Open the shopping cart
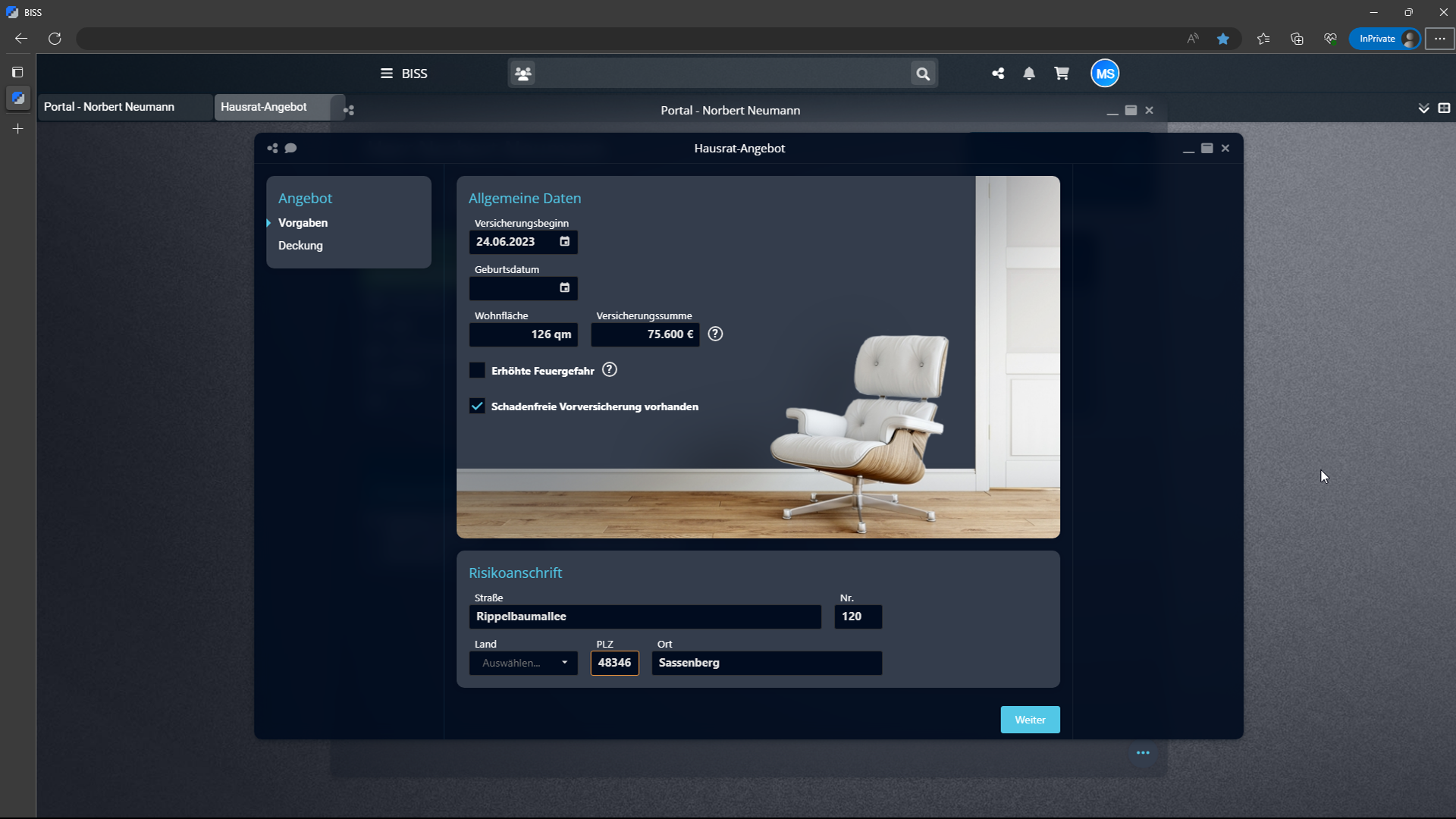The height and width of the screenshot is (819, 1456). click(1062, 74)
